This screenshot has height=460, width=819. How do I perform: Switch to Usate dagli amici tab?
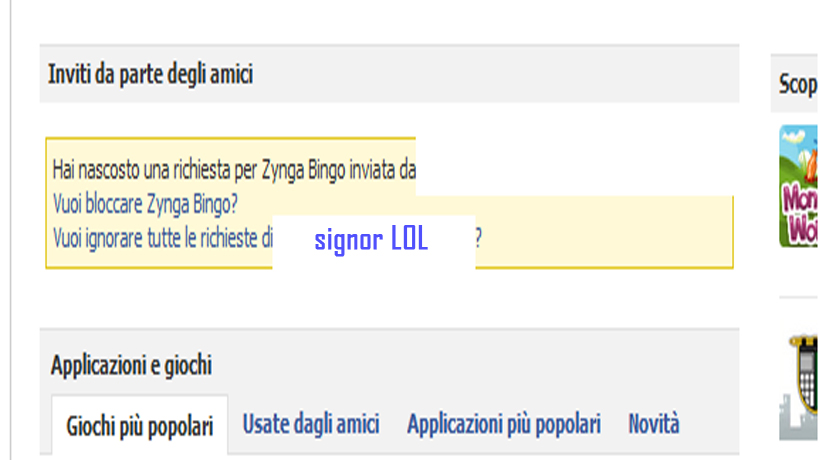coord(311,423)
